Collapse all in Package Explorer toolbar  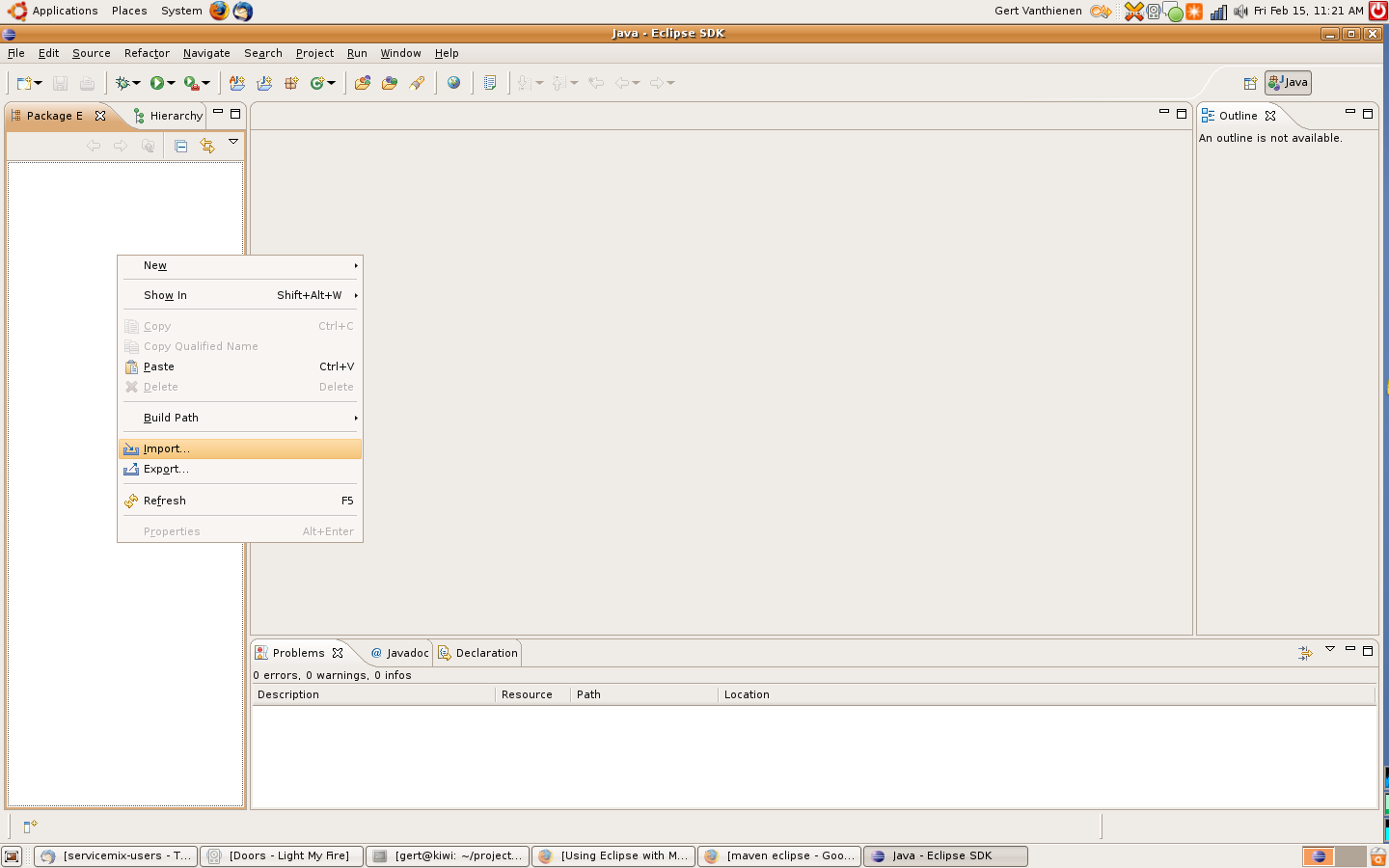[180, 146]
